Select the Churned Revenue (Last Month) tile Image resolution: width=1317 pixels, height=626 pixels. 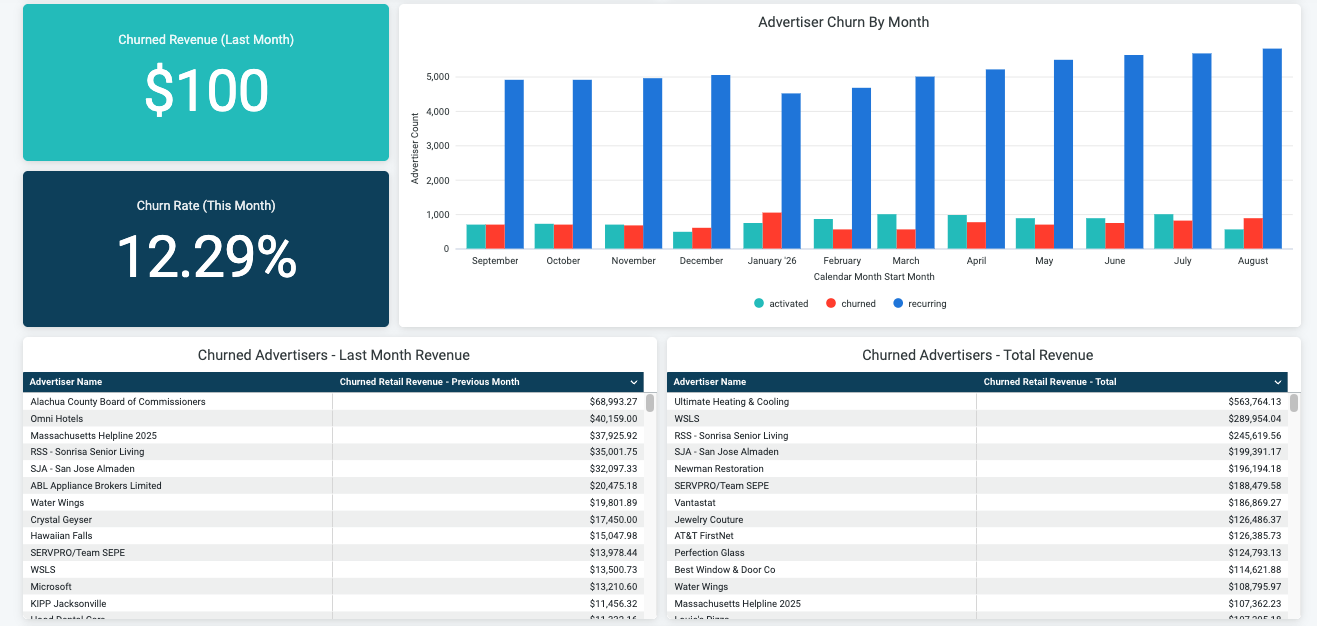tap(206, 82)
